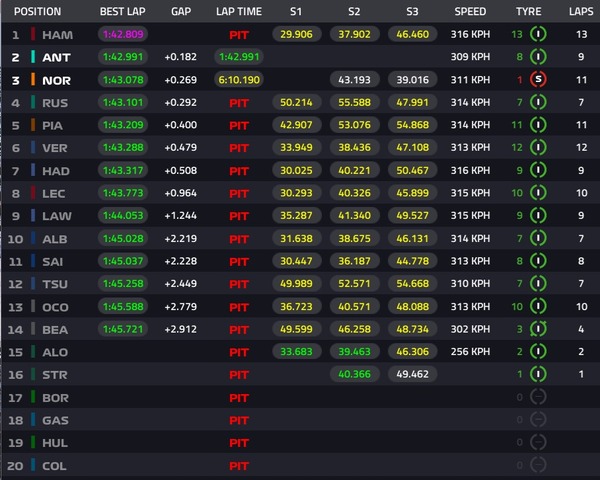This screenshot has width=600, height=480.
Task: Click HAM's purple best lap 1:42.809
Action: coord(122,34)
